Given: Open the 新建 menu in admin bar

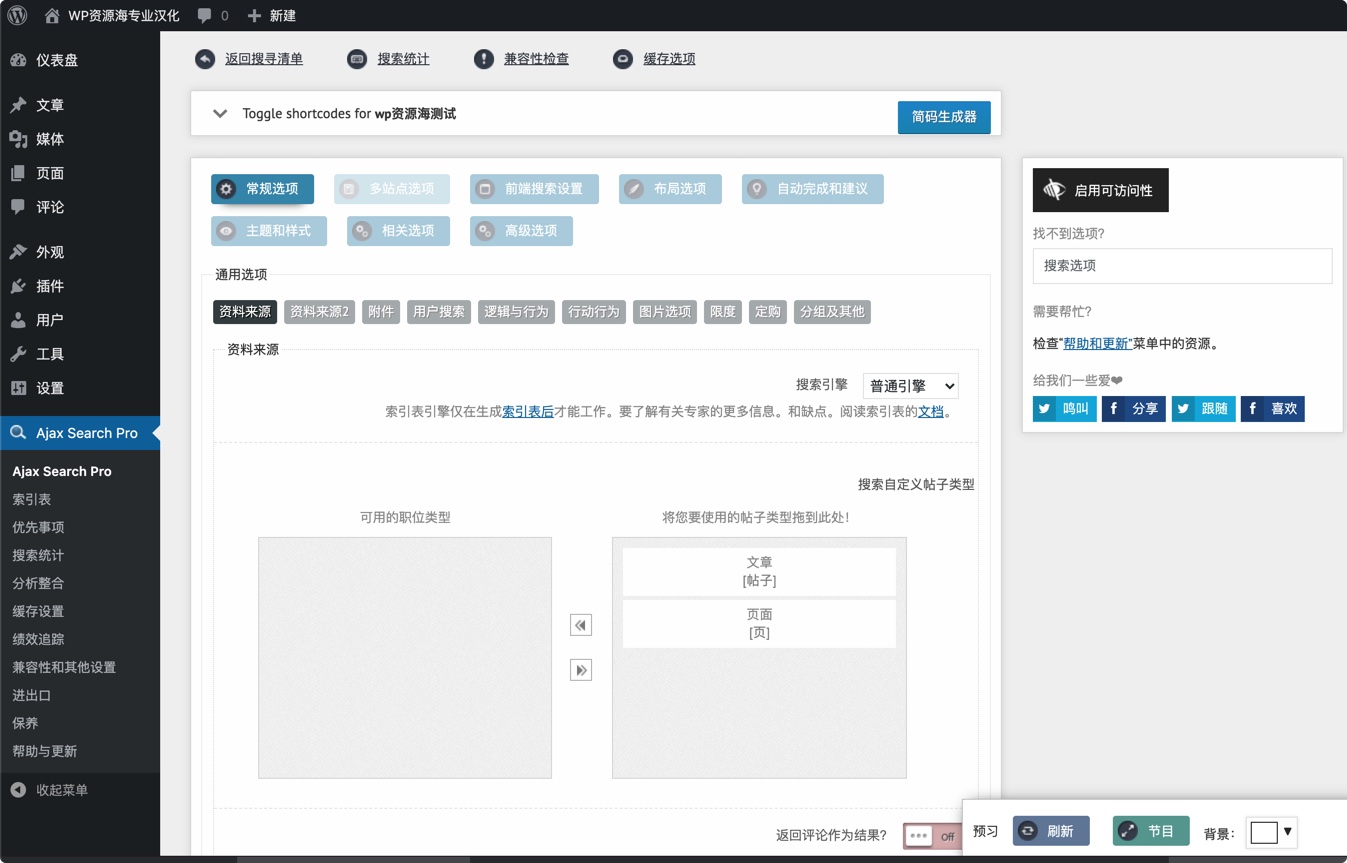Looking at the screenshot, I should [x=271, y=15].
